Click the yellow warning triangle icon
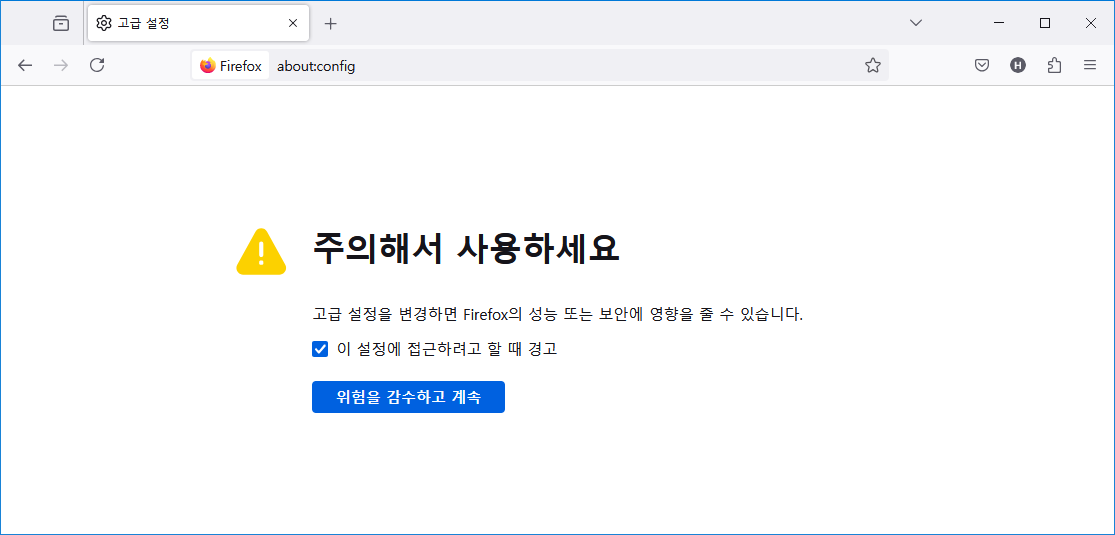 click(261, 251)
